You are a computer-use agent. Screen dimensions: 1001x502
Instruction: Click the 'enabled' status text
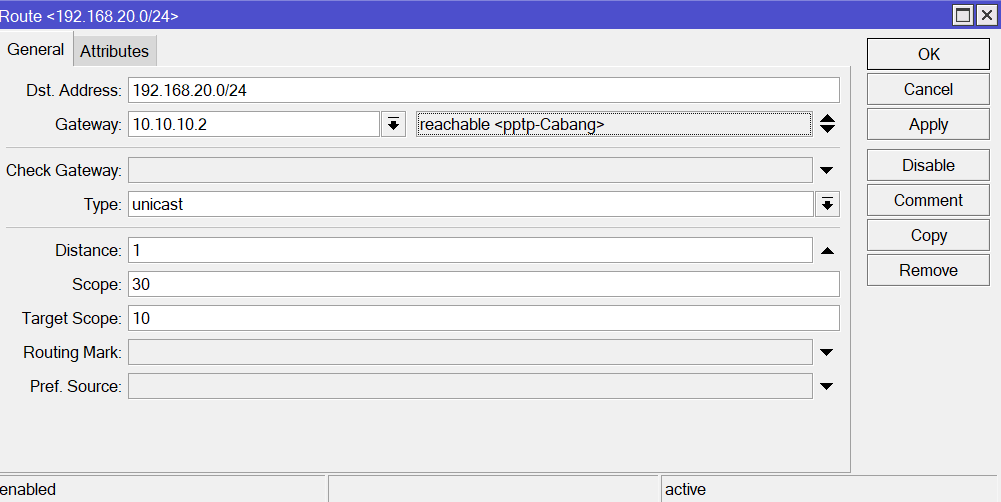point(28,490)
